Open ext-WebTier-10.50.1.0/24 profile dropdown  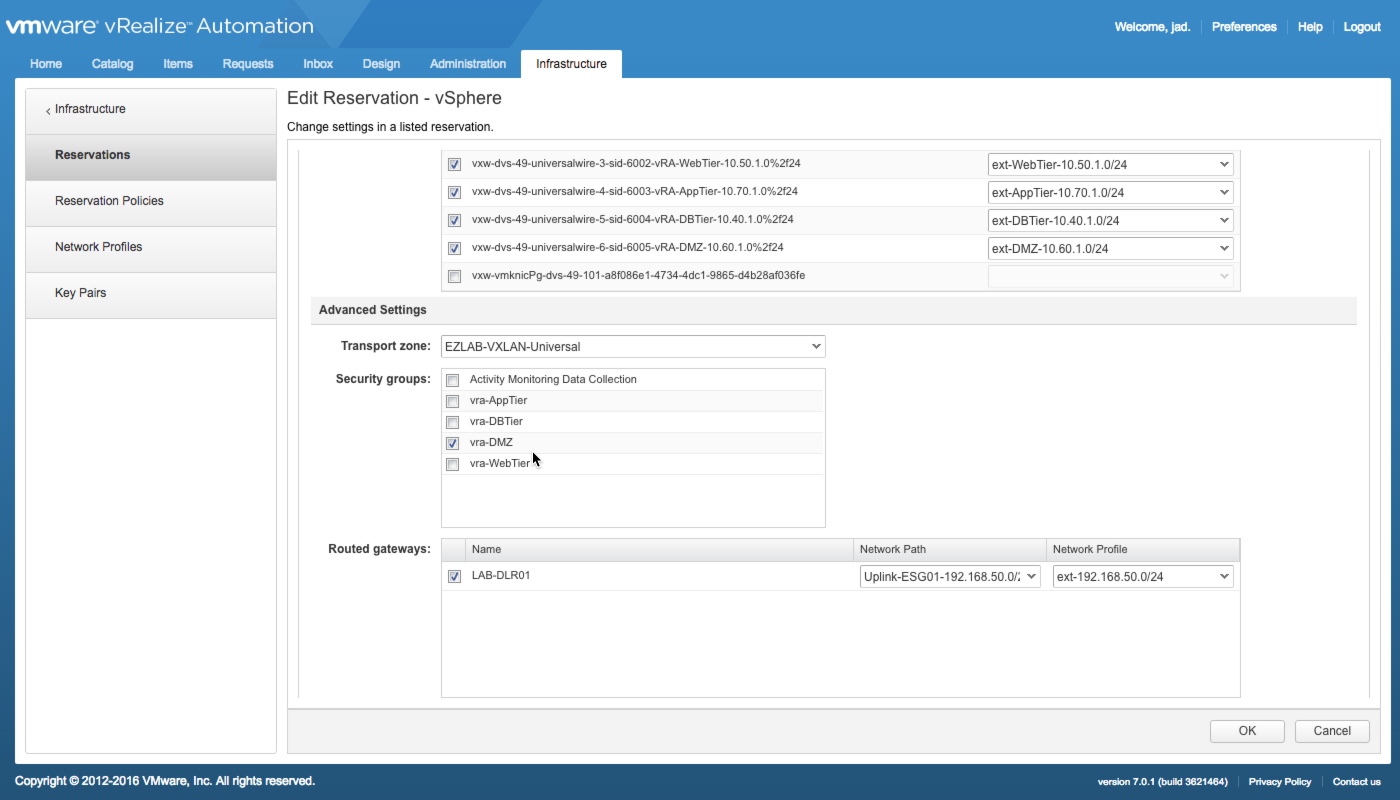coord(1110,164)
